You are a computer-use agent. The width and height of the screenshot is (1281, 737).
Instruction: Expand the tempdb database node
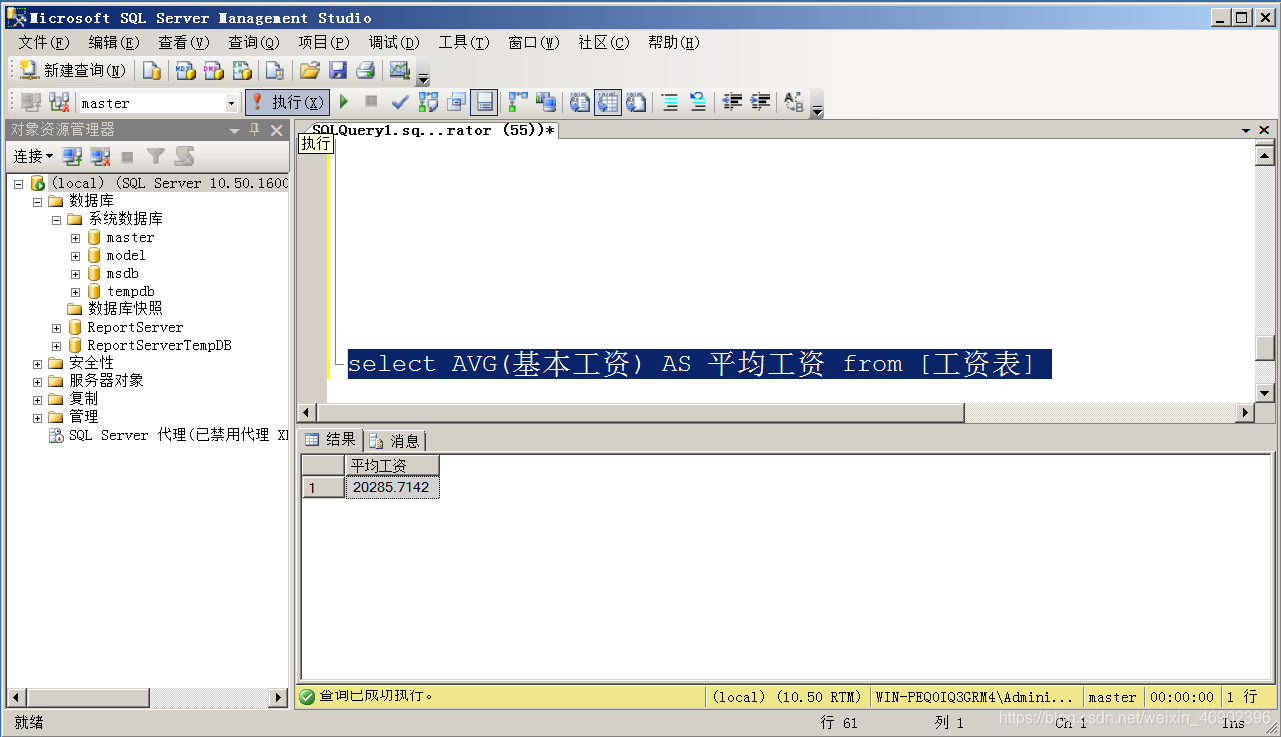click(75, 292)
